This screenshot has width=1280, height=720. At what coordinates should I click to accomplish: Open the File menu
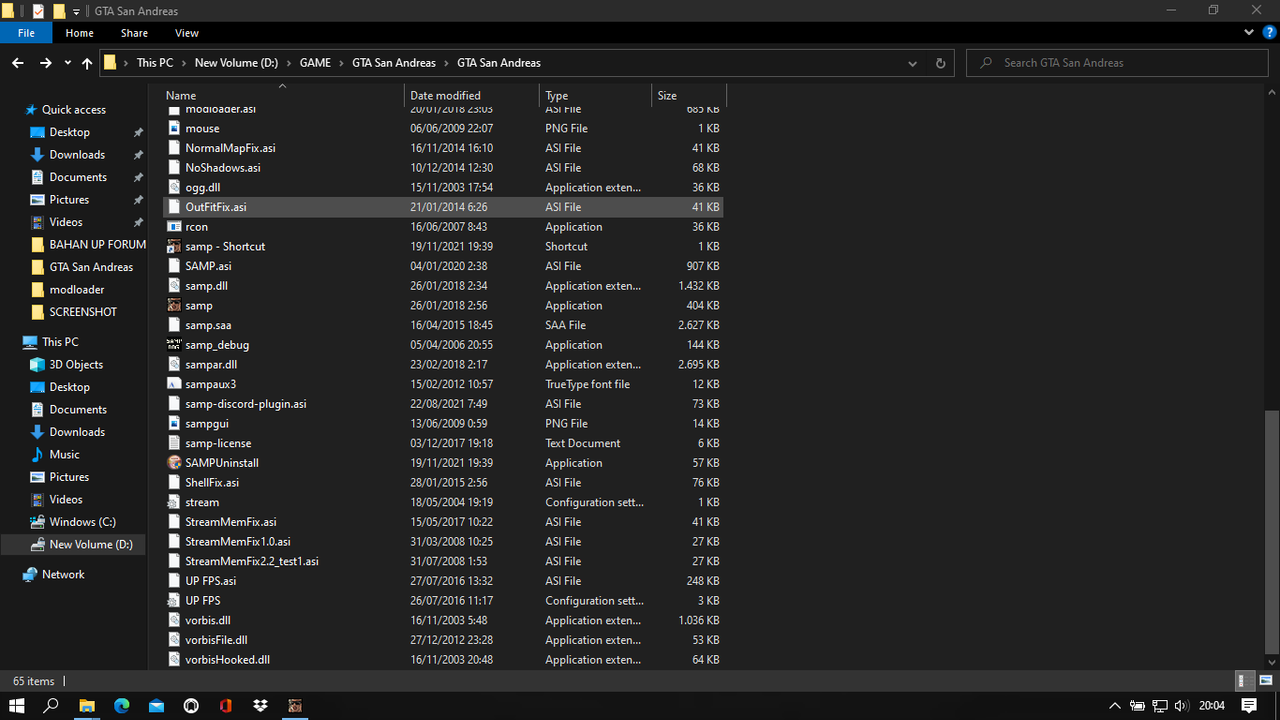pyautogui.click(x=26, y=33)
